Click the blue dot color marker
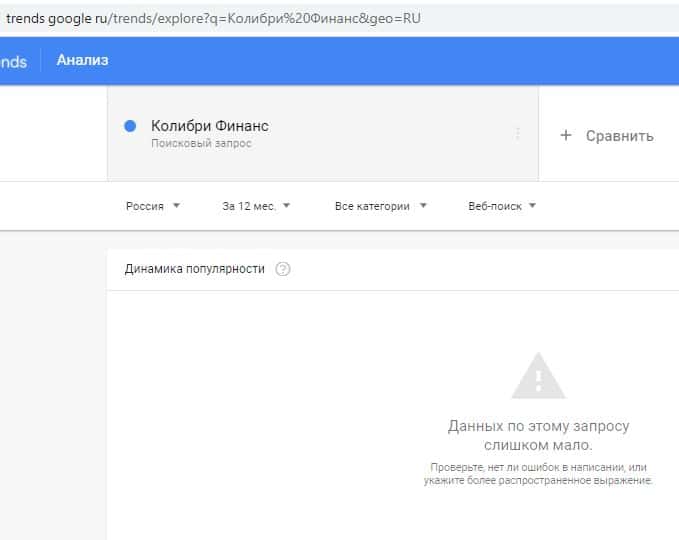The image size is (679, 540). coord(130,126)
